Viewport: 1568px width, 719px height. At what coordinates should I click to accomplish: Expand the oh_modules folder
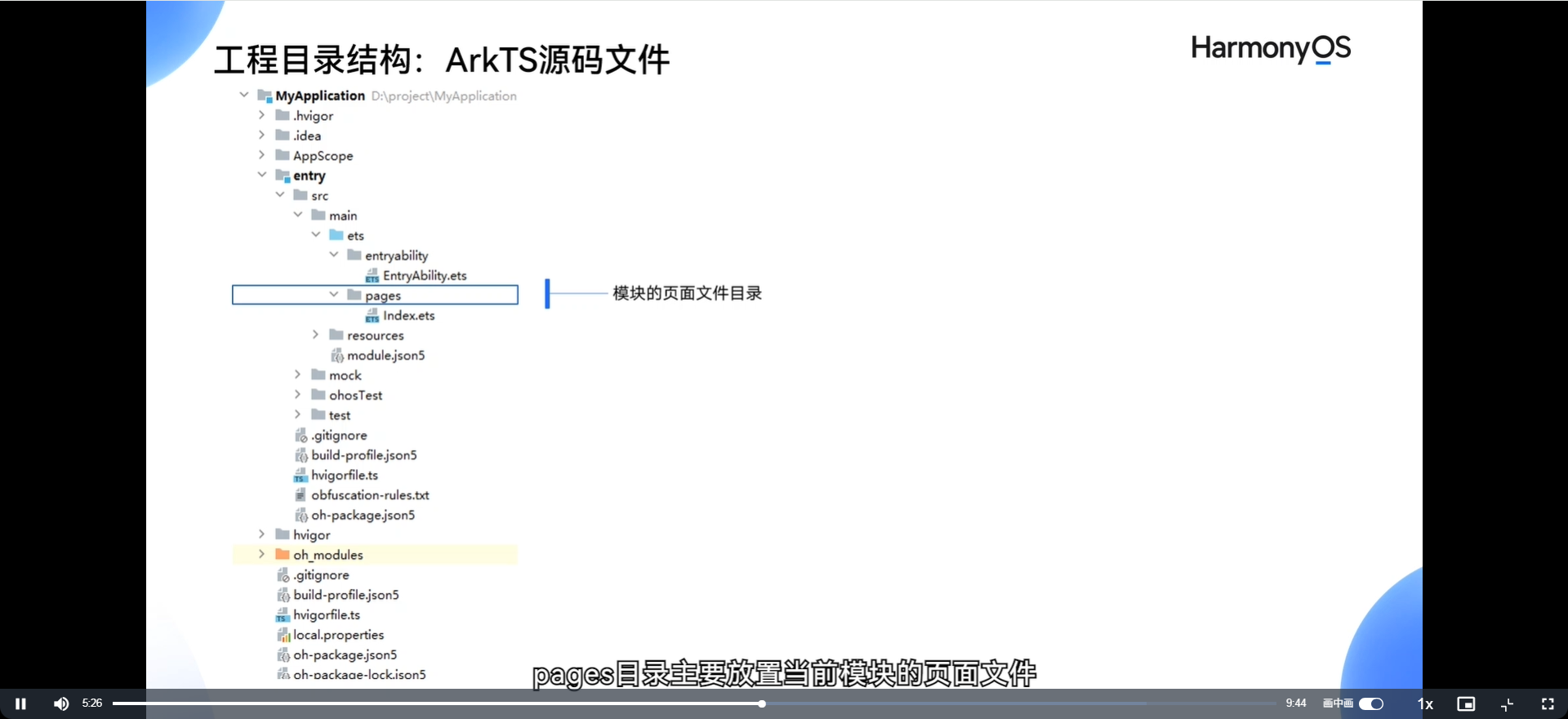tap(261, 554)
